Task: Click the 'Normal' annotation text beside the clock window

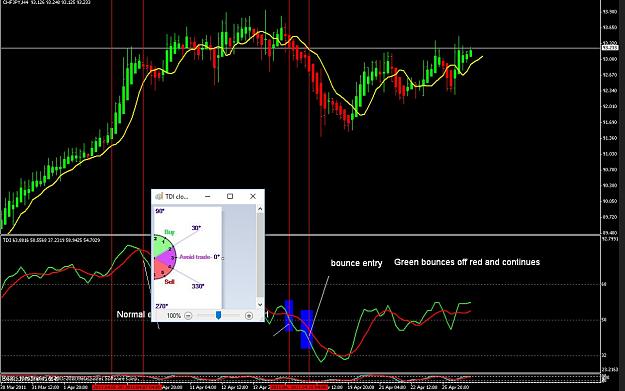Action: click(131, 314)
